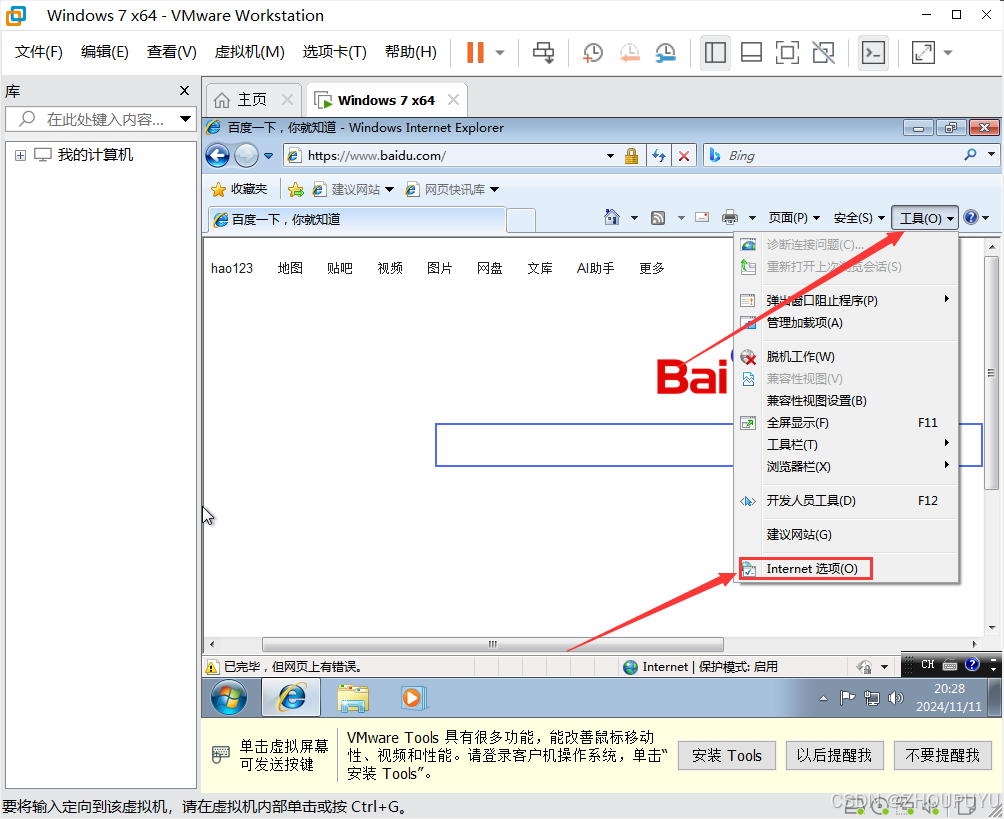
Task: Click the volume speaker tray icon
Action: coord(895,697)
